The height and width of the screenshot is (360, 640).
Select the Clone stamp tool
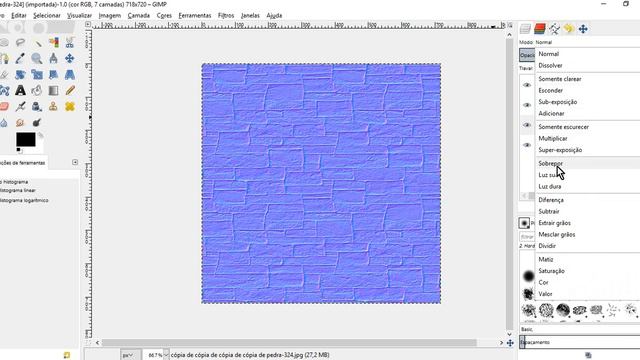[x=53, y=107]
